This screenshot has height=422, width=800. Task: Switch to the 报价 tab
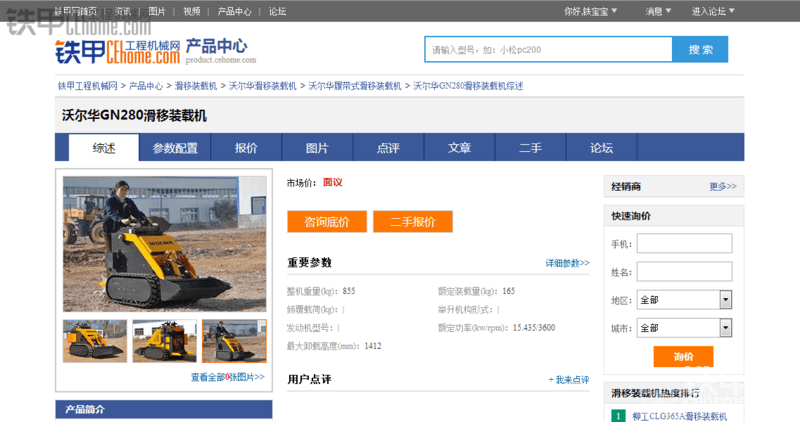click(246, 148)
